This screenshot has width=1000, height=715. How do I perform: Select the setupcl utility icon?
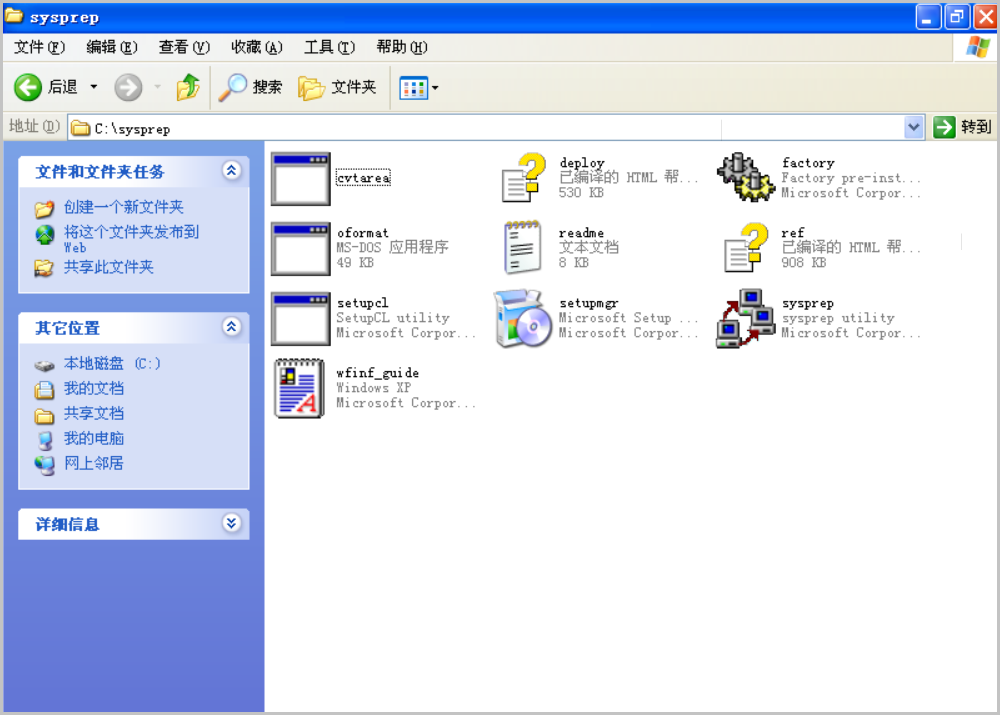300,319
